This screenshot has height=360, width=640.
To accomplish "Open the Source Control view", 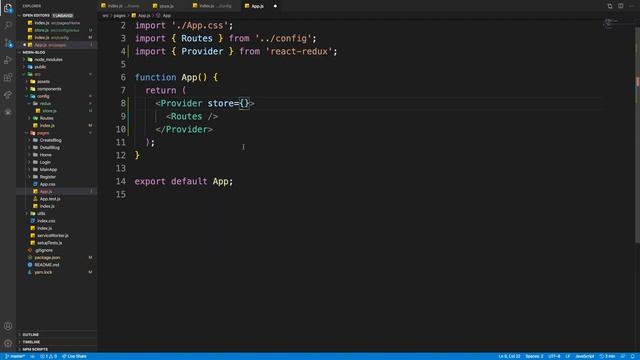I will [8, 43].
